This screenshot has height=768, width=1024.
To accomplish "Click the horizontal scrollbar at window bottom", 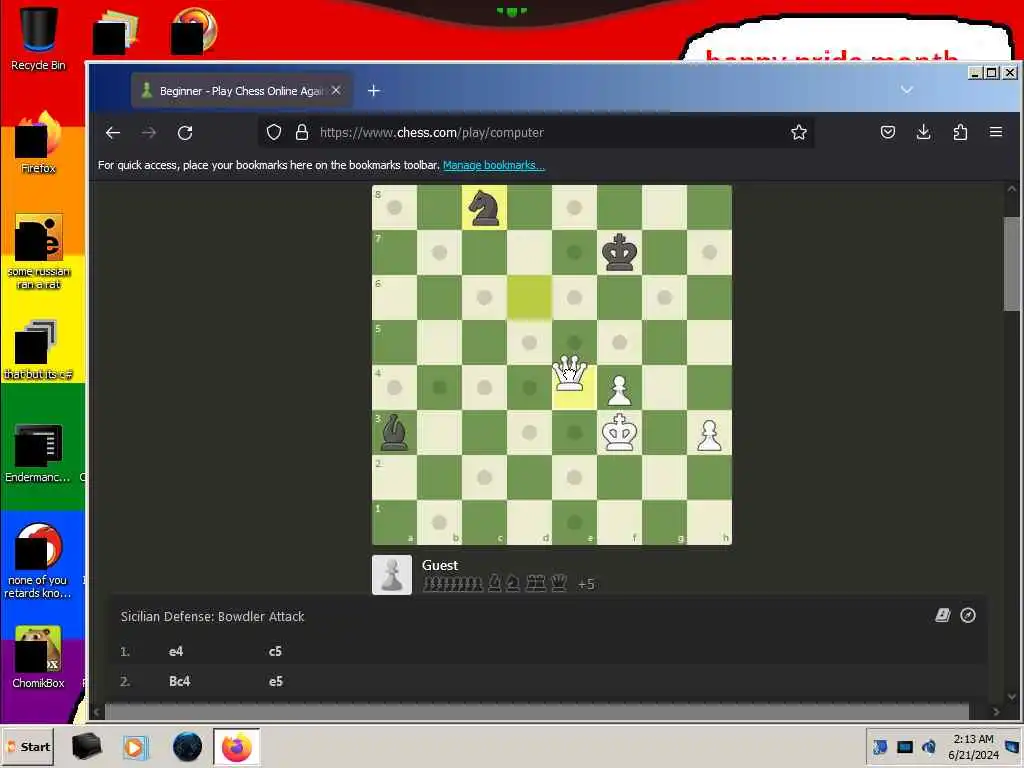I will click(x=537, y=711).
